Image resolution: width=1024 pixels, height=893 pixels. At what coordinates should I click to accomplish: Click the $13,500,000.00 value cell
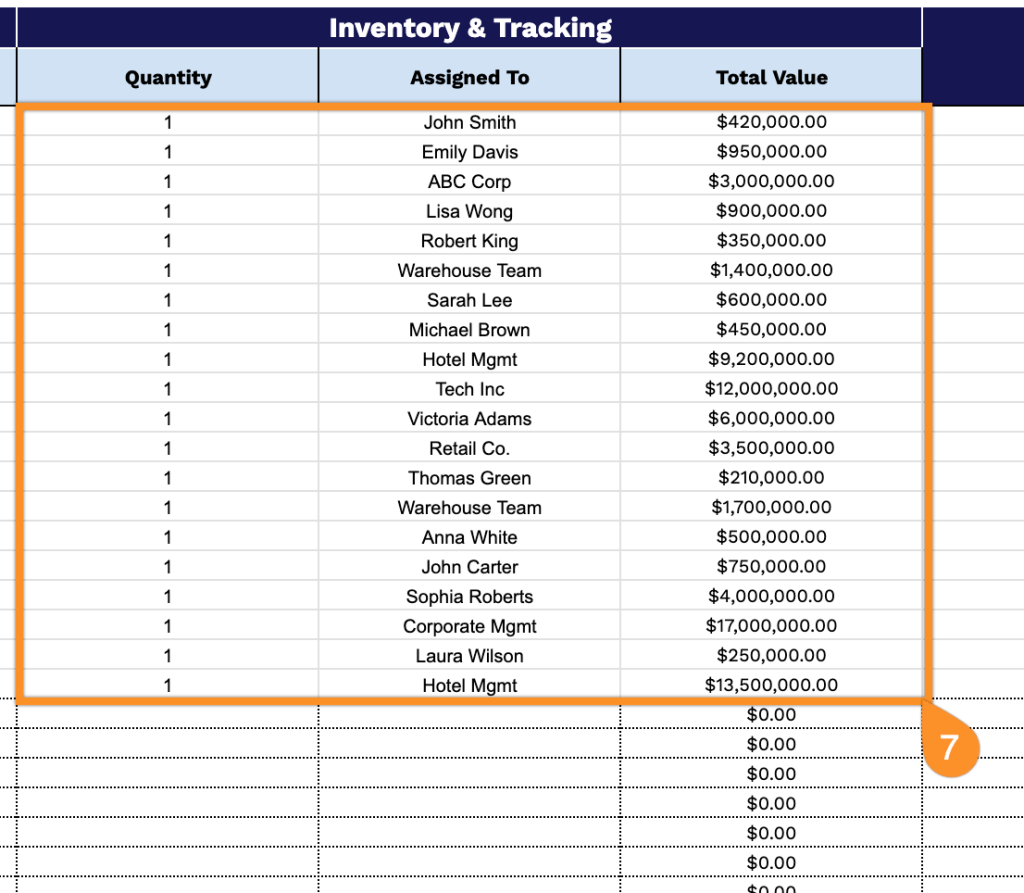click(x=771, y=685)
